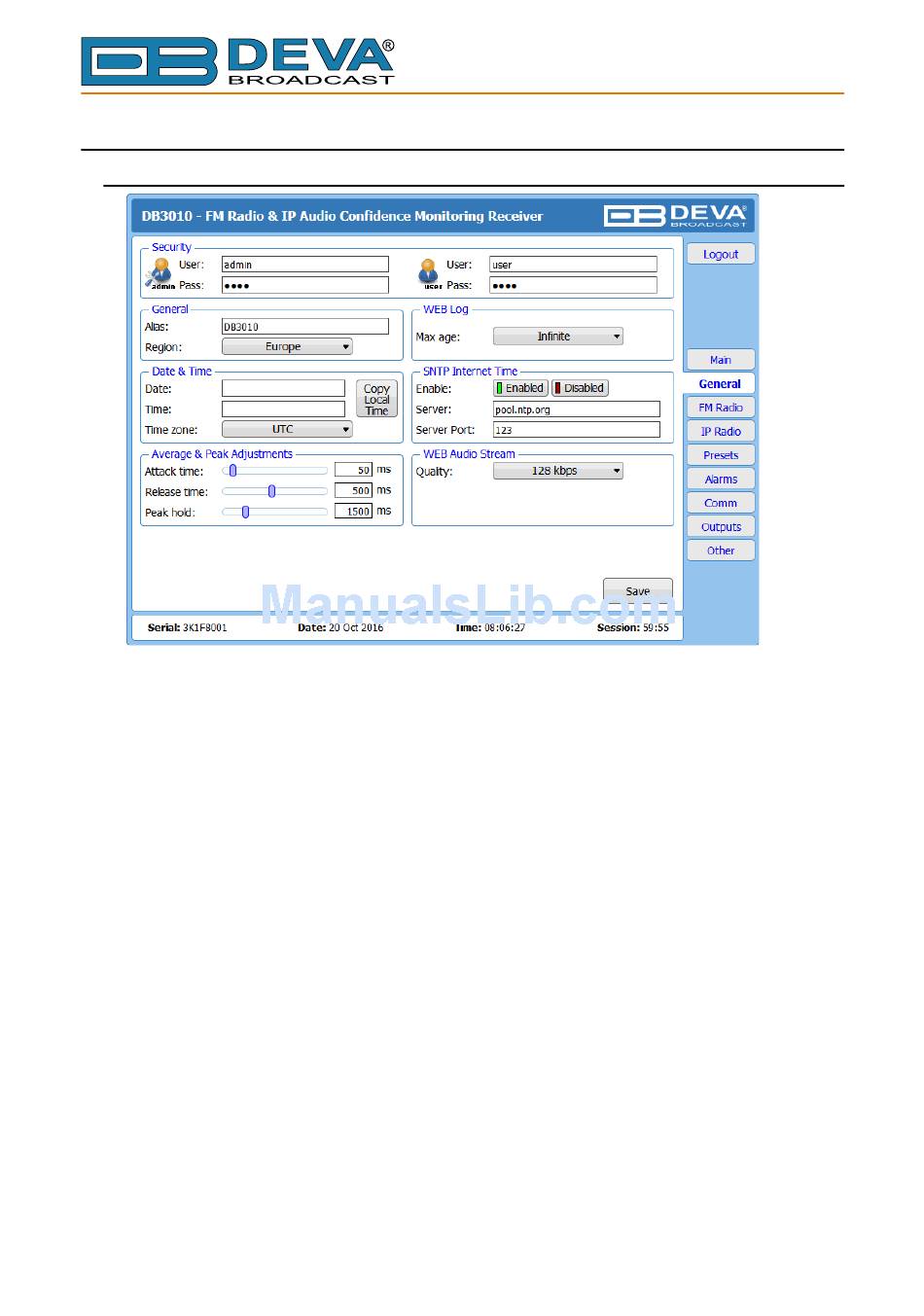The image size is (924, 1316).
Task: Click the SNTP Server address field
Action: click(576, 409)
